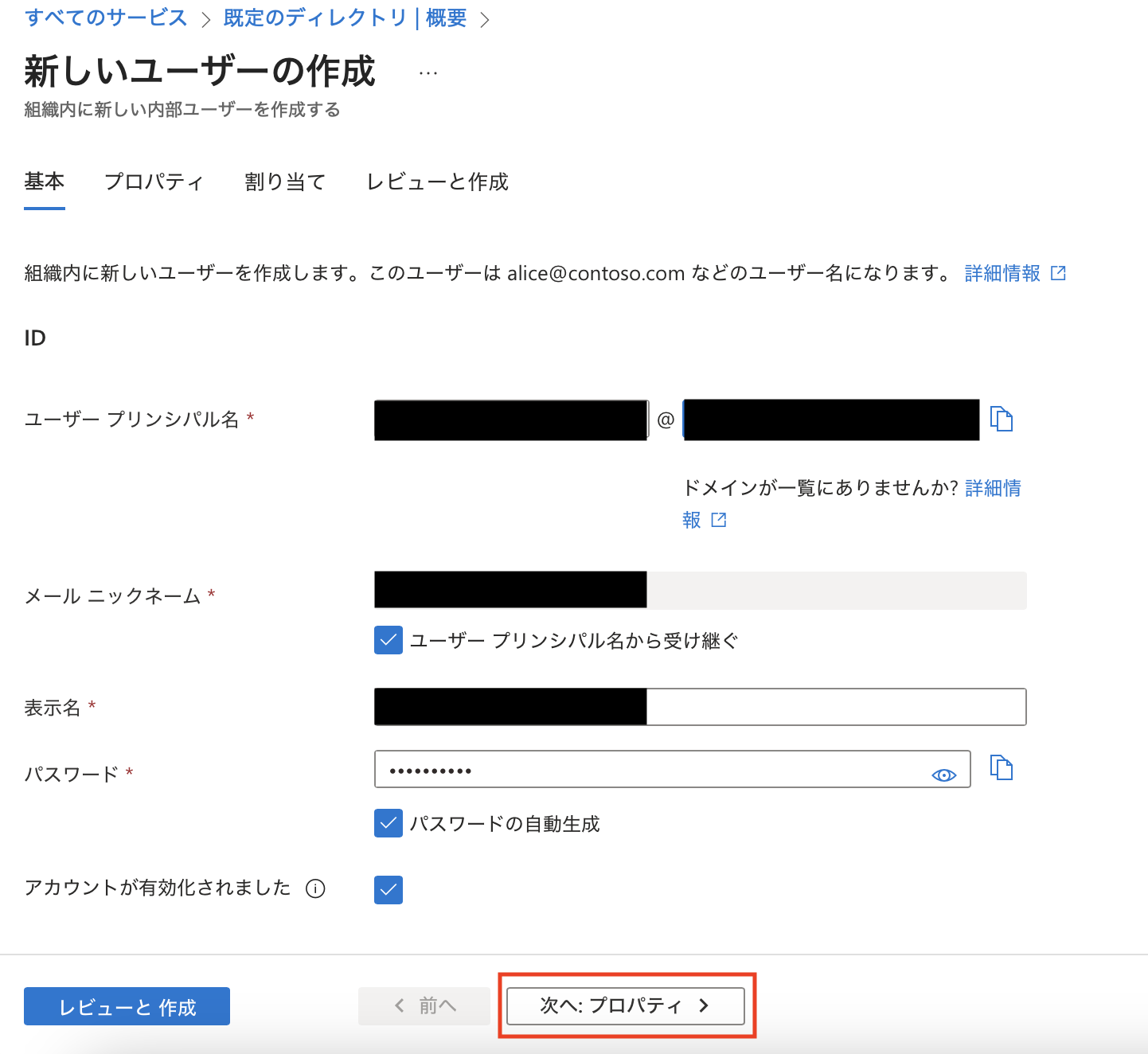The height and width of the screenshot is (1054, 1148).
Task: Navigate to すべてのサービス breadcrumb
Action: coord(104,18)
